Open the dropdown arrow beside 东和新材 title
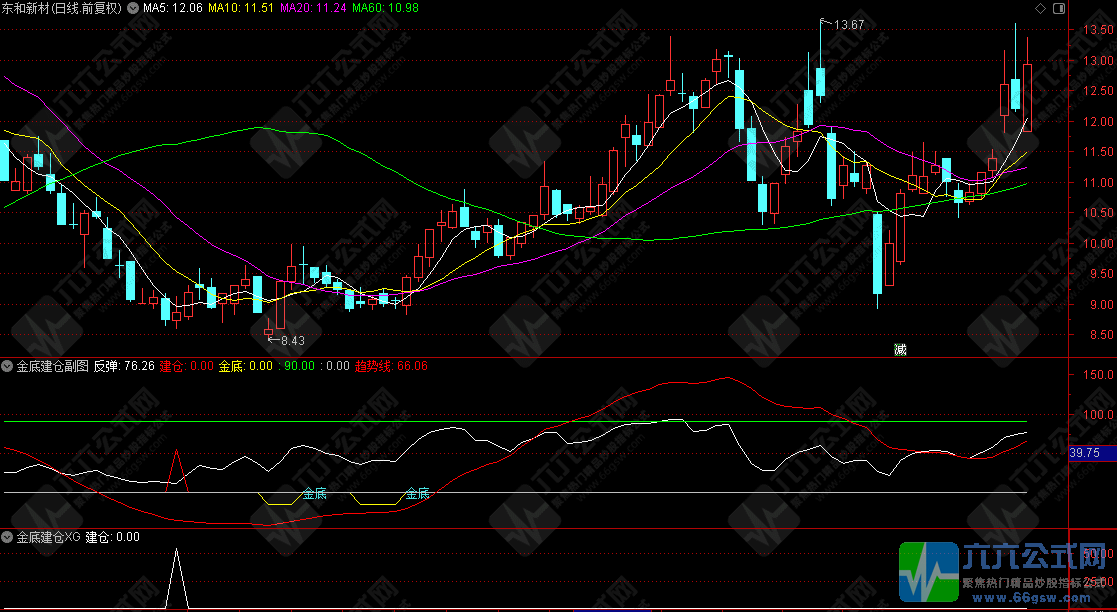Viewport: 1117px width, 612px height. click(x=133, y=8)
